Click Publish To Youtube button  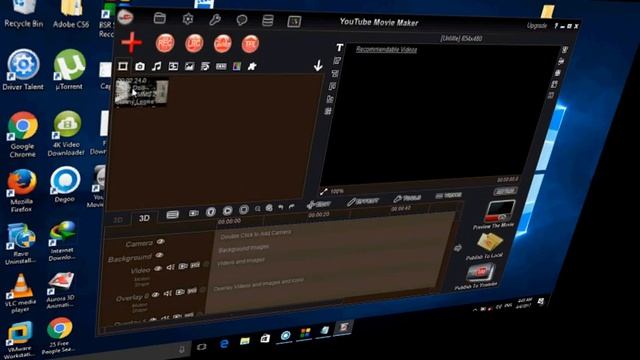[478, 276]
